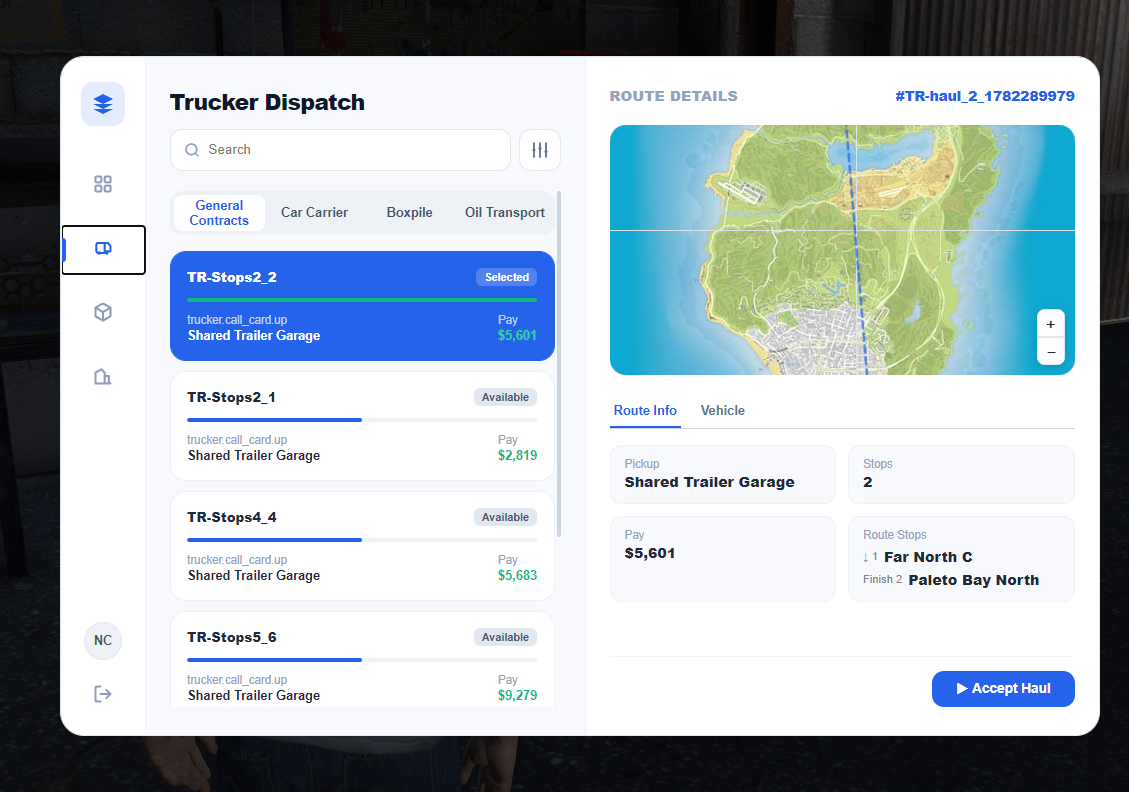Image resolution: width=1129 pixels, height=792 pixels.
Task: Click the $9,279 pay amount
Action: [517, 696]
